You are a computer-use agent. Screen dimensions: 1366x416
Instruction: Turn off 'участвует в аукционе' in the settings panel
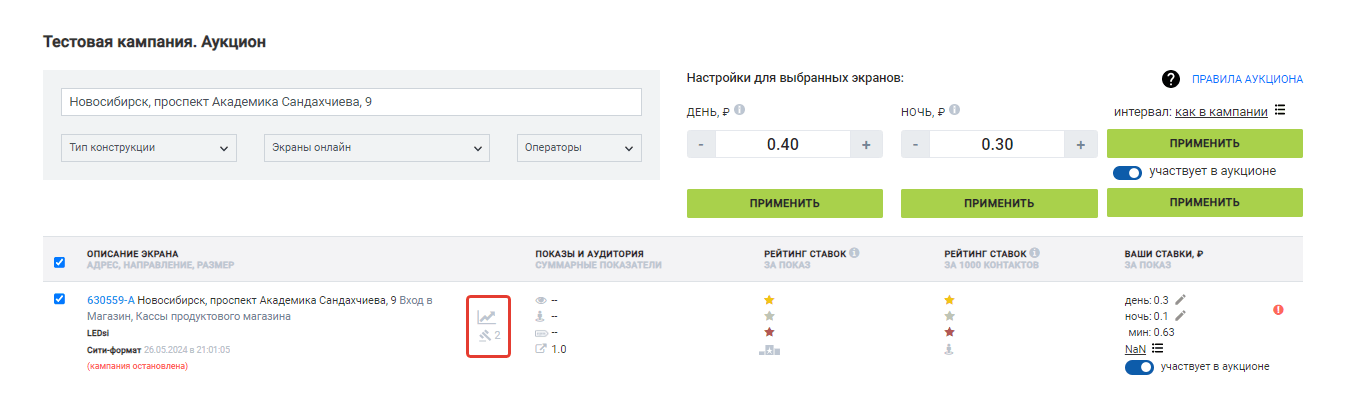[1127, 173]
